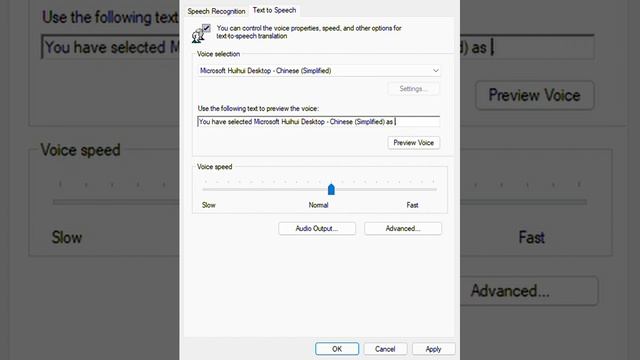The width and height of the screenshot is (640, 360).
Task: Apply the voice changes
Action: 433,349
